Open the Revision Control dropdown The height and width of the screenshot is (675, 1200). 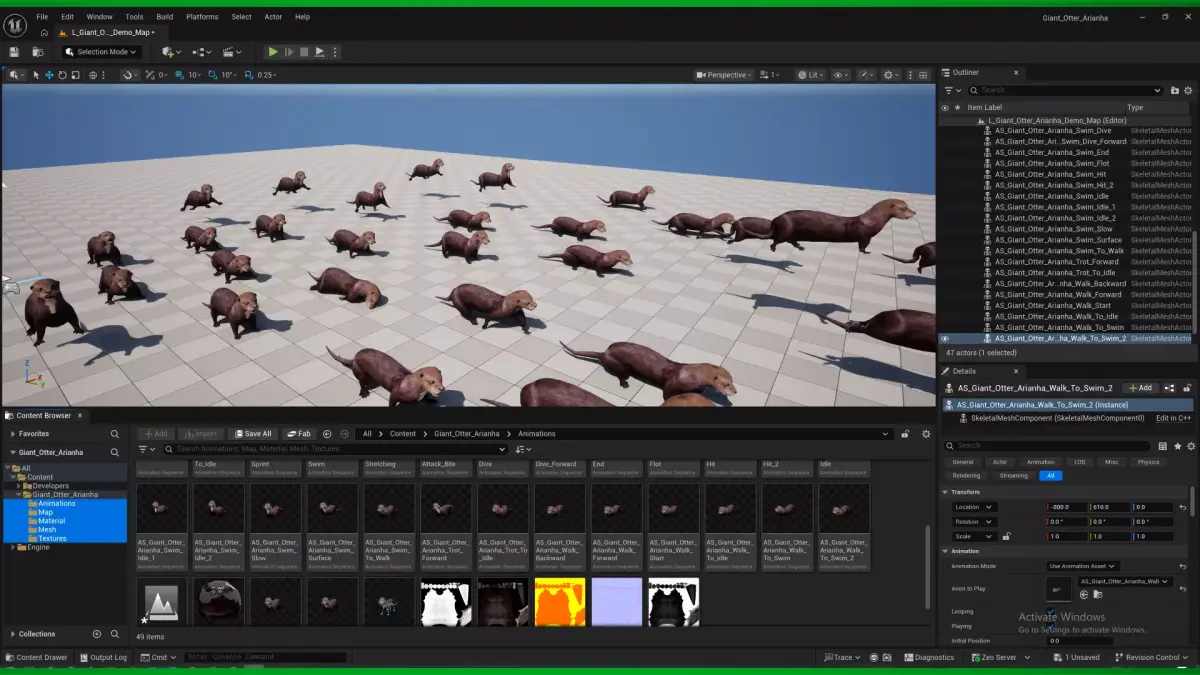coord(1152,657)
